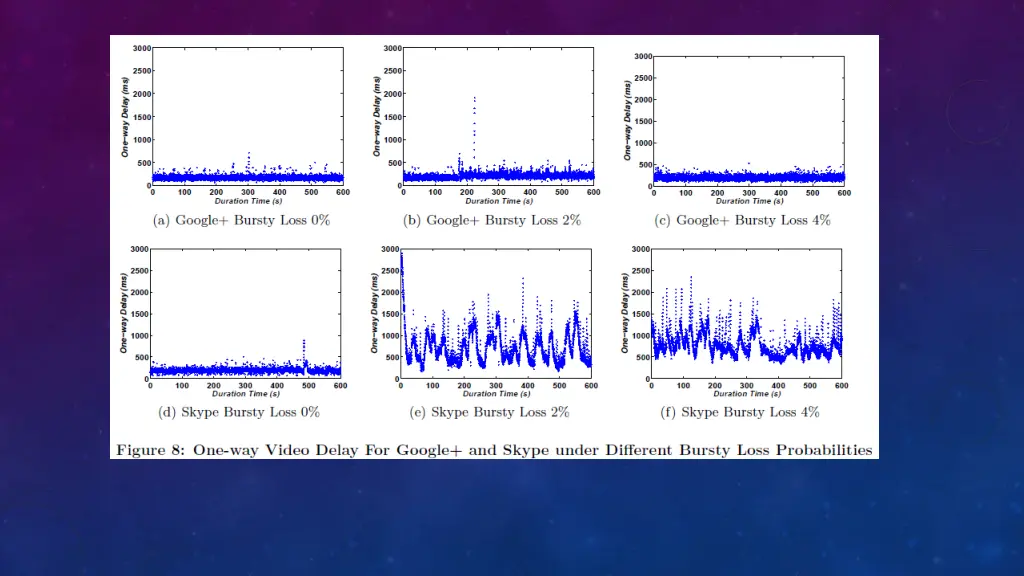
Task: Click 'Duration Time (s)' label under plot (b)
Action: coord(499,201)
